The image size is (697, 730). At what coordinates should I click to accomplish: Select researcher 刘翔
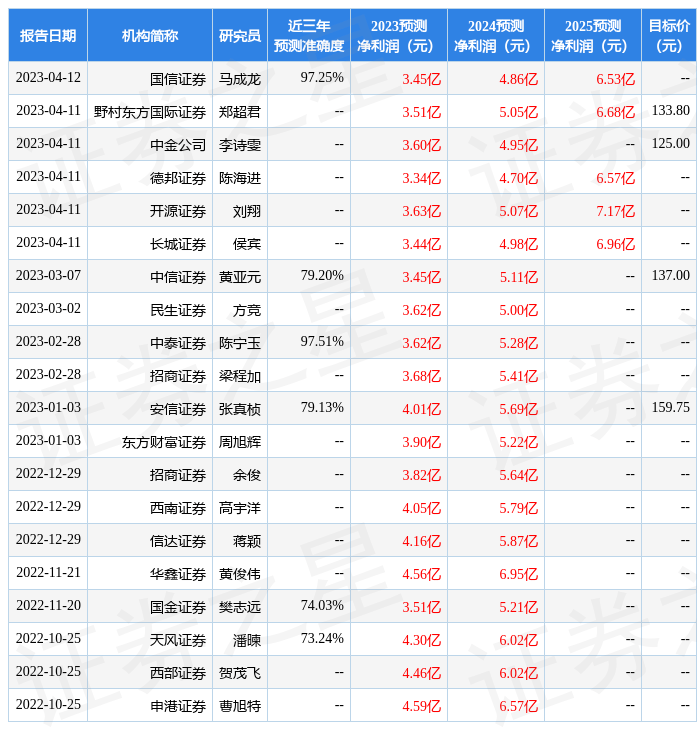tap(247, 211)
